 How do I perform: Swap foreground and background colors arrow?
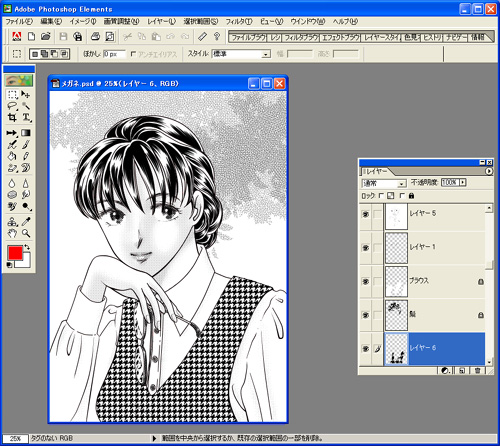point(27,247)
